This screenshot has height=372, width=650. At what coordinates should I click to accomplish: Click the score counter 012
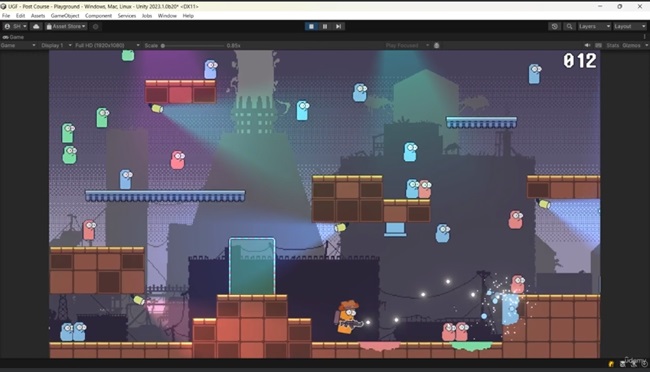(580, 61)
